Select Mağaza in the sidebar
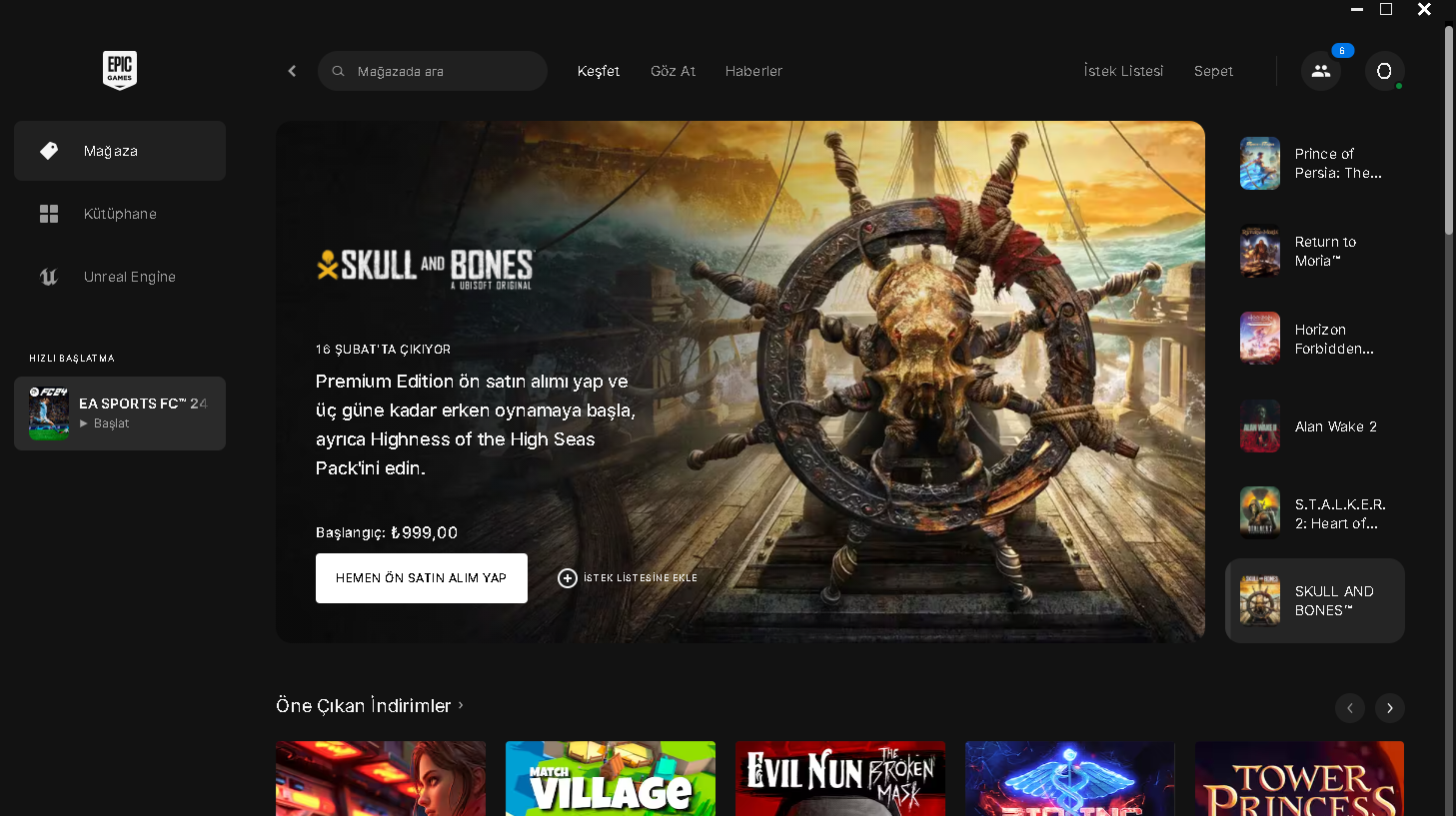The width and height of the screenshot is (1456, 816). tap(120, 151)
